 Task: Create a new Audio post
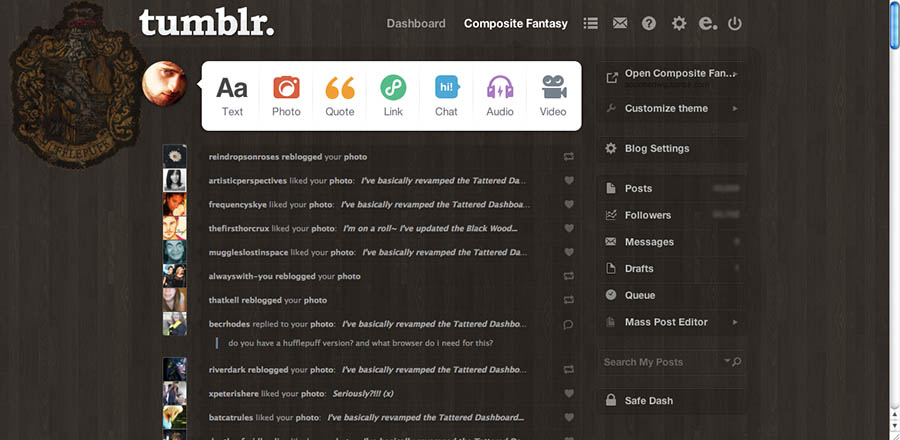click(x=500, y=96)
